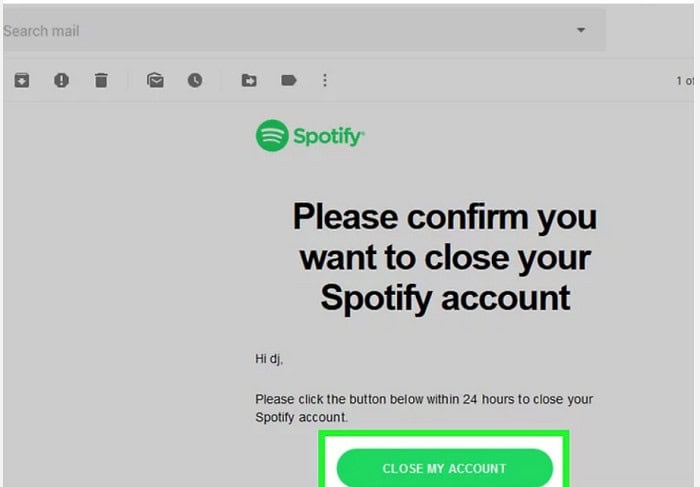Click the green Spotify circle logo
The image size is (700, 487).
click(271, 136)
